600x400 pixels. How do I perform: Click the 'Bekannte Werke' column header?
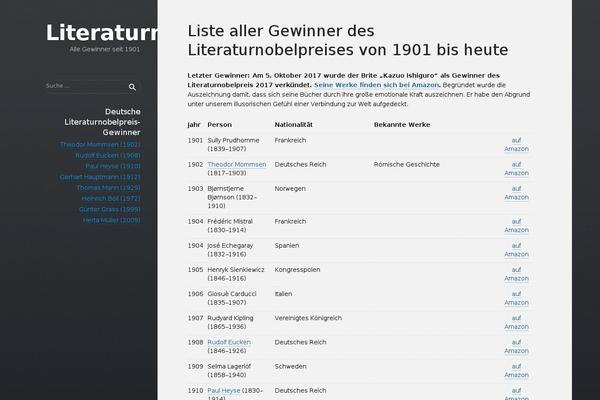click(402, 125)
